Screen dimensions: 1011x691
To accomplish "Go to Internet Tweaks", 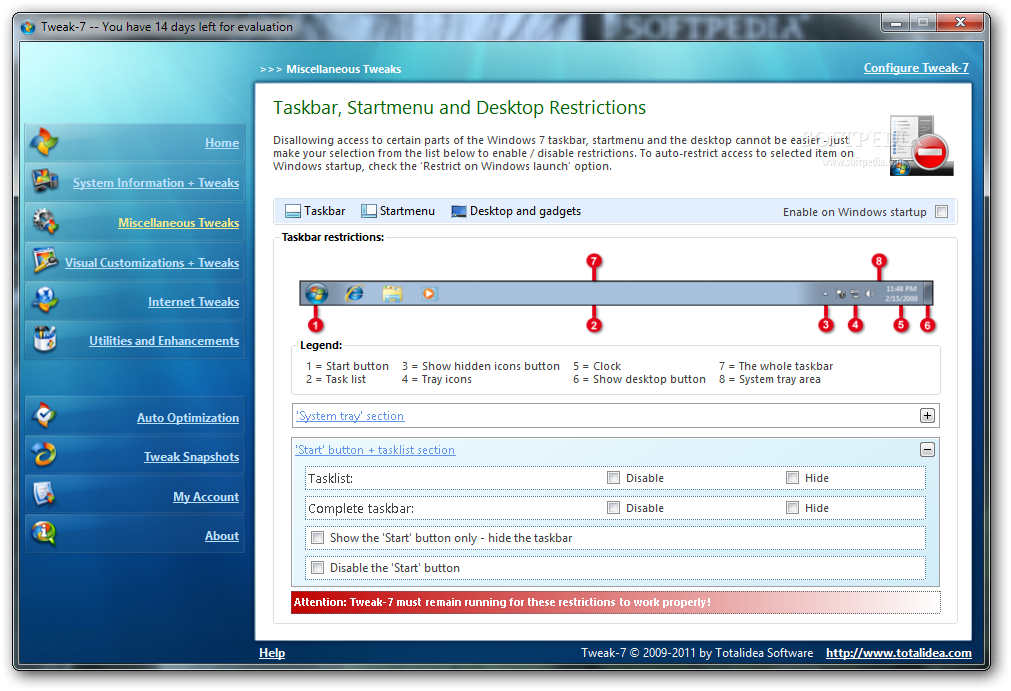I will [x=193, y=302].
